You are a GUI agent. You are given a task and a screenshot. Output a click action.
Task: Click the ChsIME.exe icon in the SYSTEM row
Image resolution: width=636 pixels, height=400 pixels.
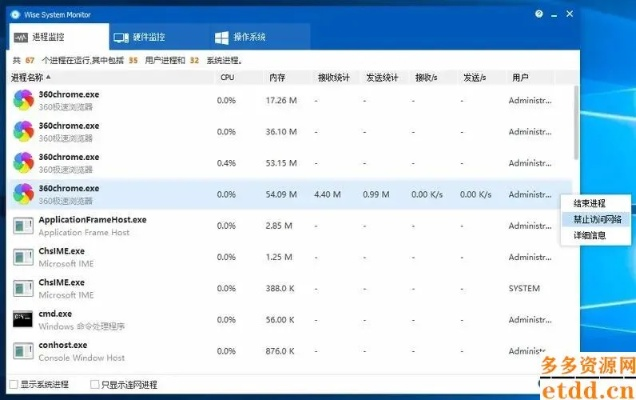click(x=23, y=288)
